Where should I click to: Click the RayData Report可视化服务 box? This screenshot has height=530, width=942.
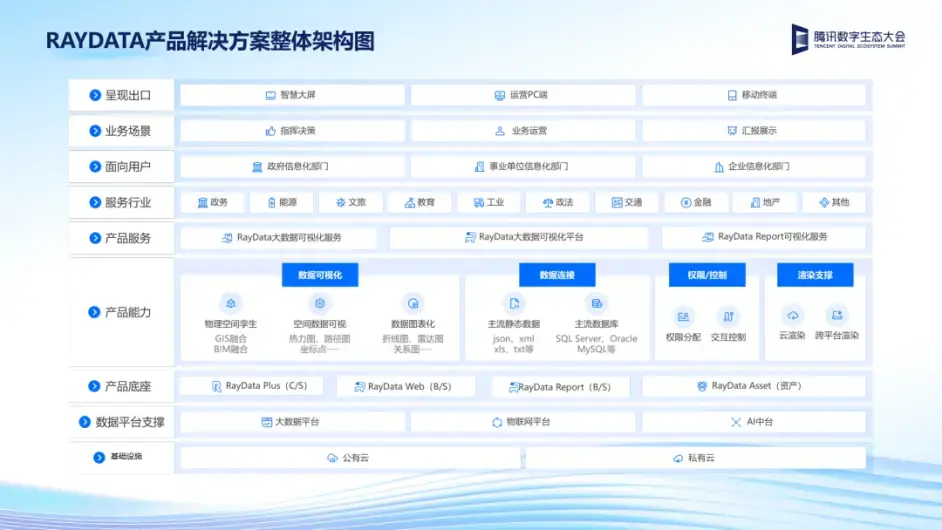[x=764, y=237]
